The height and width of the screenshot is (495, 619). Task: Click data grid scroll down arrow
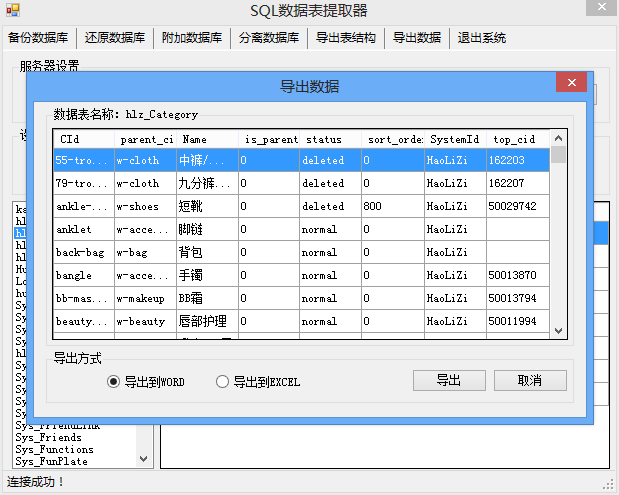tap(558, 331)
